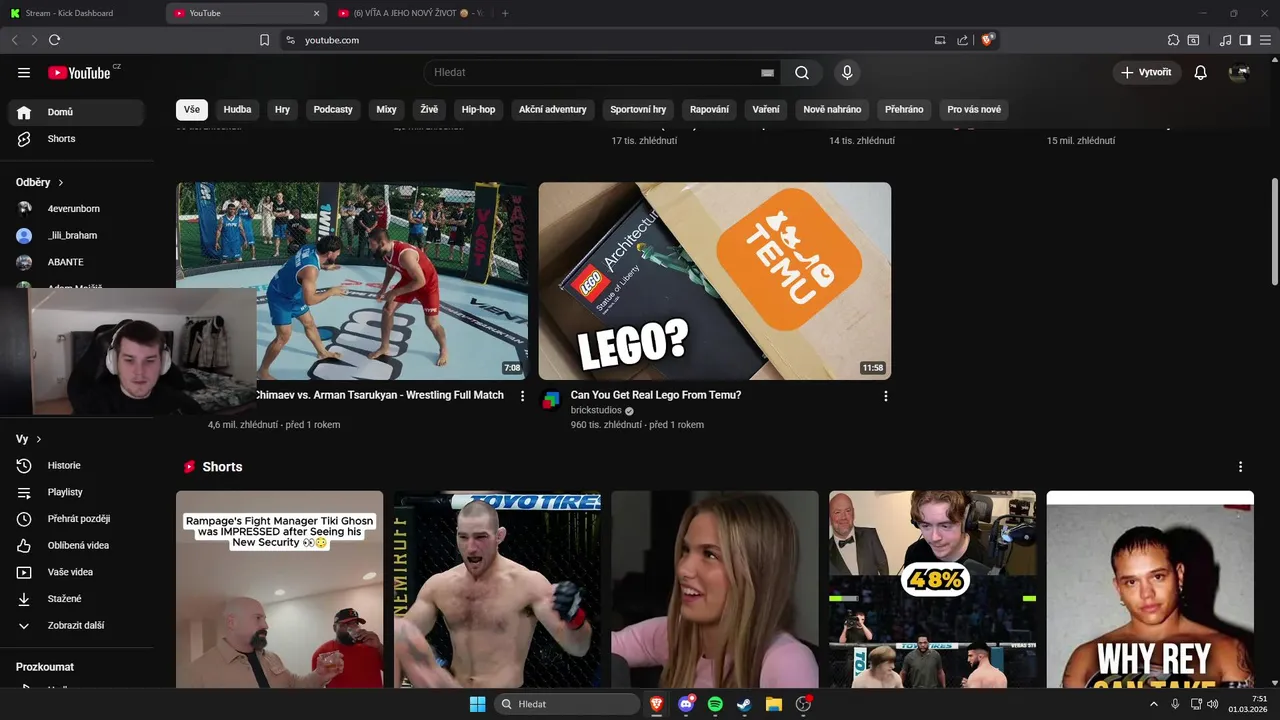Screen dimensions: 1280x720
Task: Open the 4everunborn subscription channel
Action: (x=77, y=209)
